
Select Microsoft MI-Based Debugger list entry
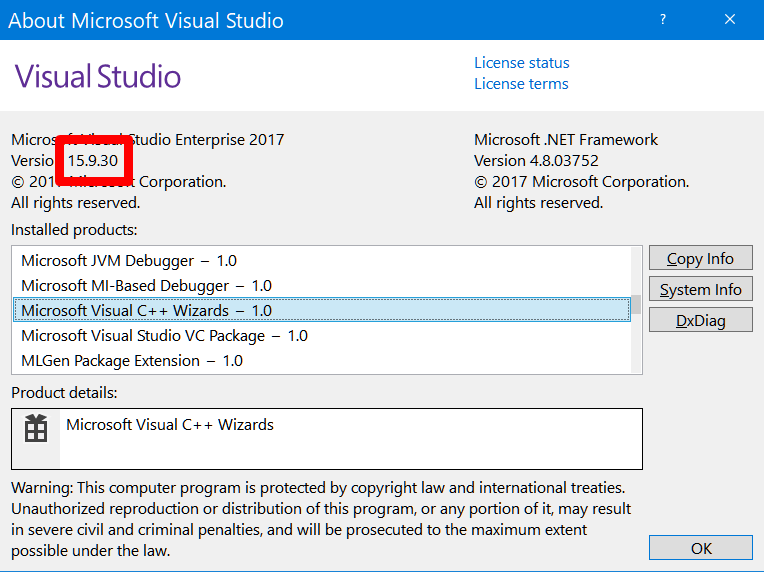pos(322,286)
